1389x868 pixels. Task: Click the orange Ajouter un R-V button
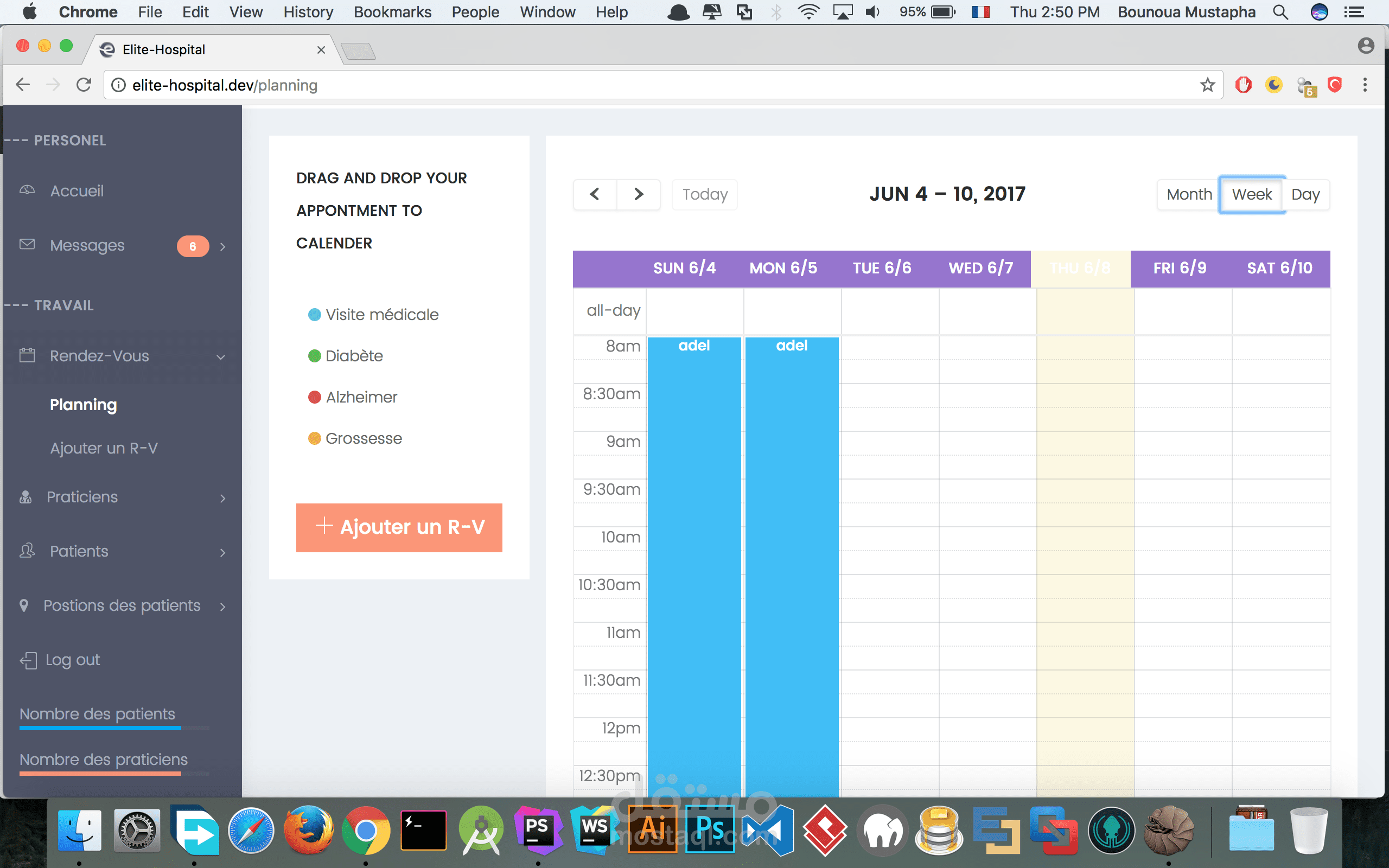click(399, 527)
